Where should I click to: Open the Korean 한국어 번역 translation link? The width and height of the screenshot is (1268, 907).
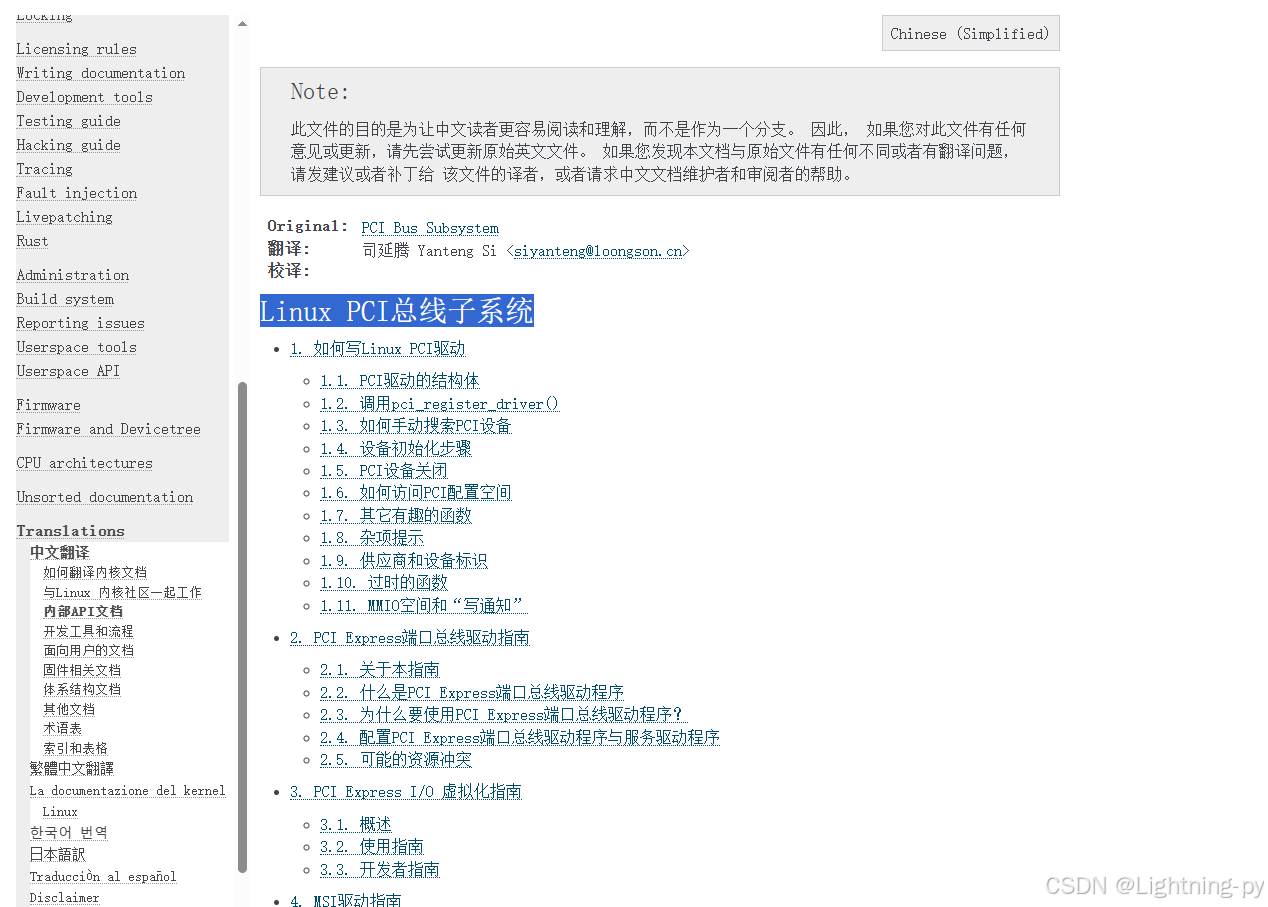coord(68,832)
